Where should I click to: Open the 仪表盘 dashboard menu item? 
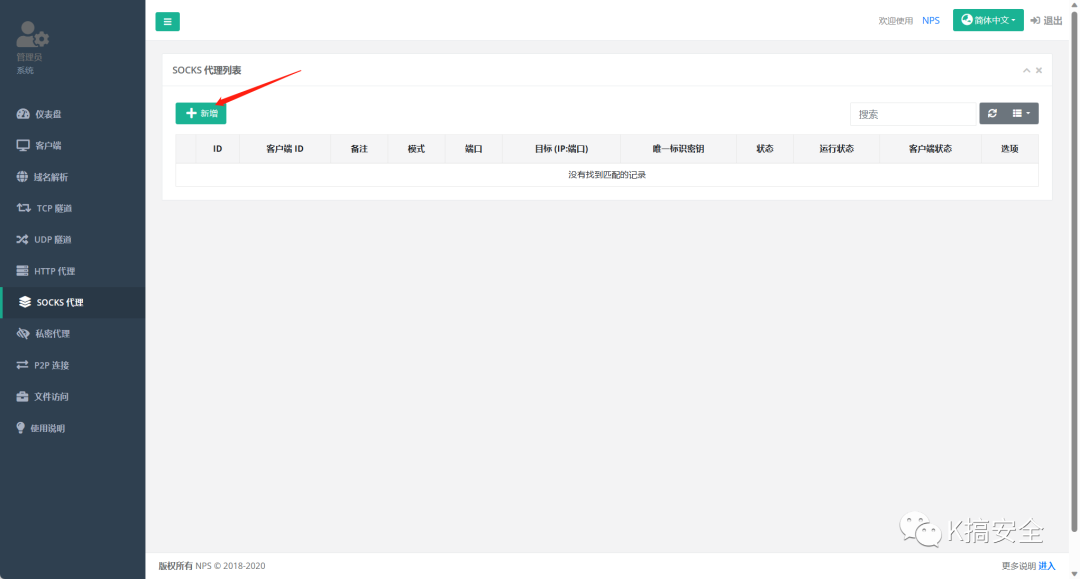coord(72,114)
